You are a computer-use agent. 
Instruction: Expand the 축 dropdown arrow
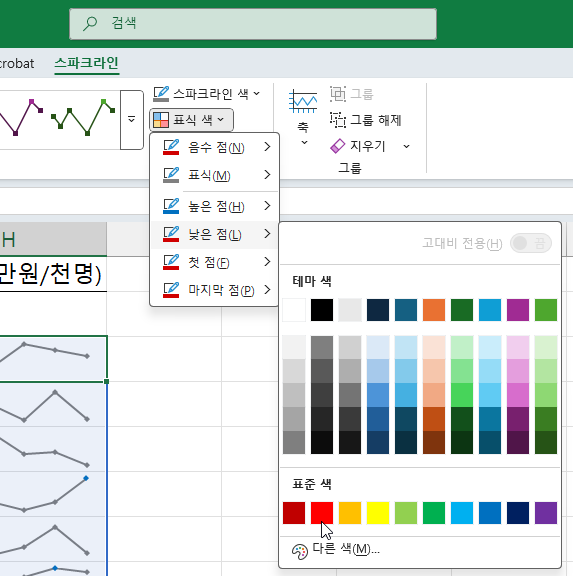[x=304, y=143]
